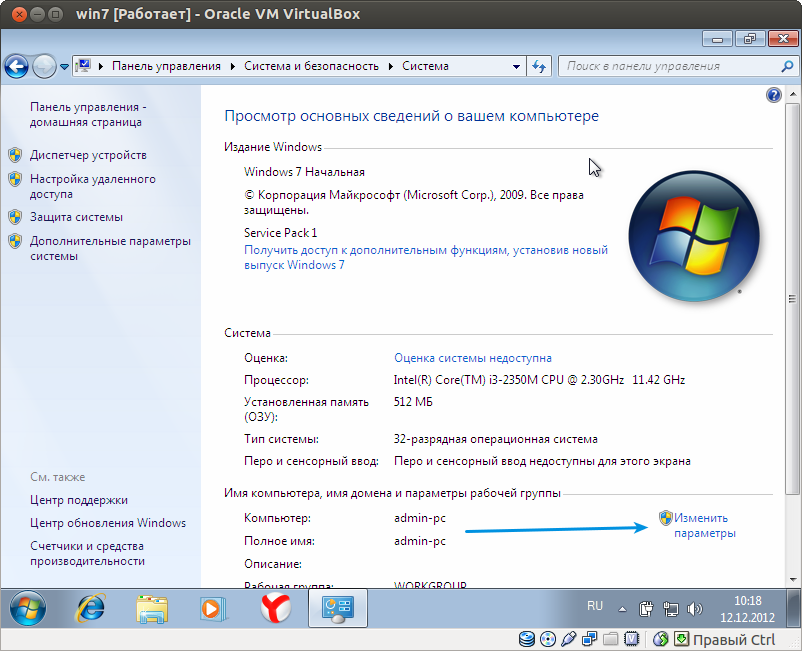The image size is (802, 651).
Task: Select the Система breadcrumb
Action: pyautogui.click(x=425, y=66)
